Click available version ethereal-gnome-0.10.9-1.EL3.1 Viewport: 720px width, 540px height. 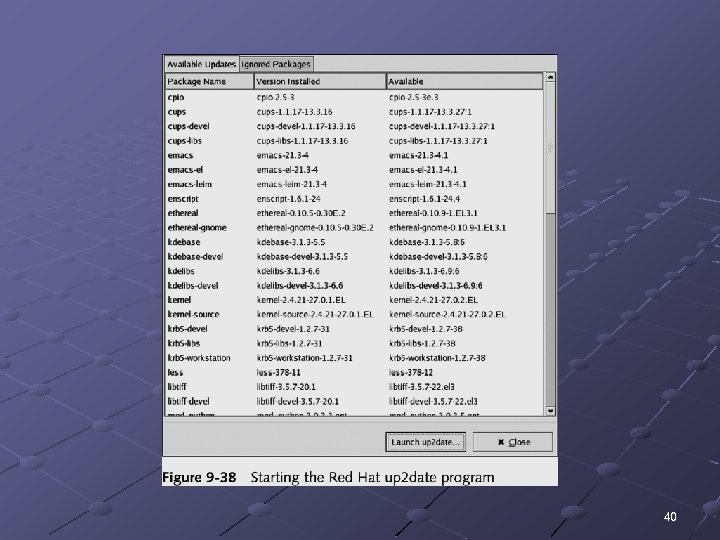point(448,228)
